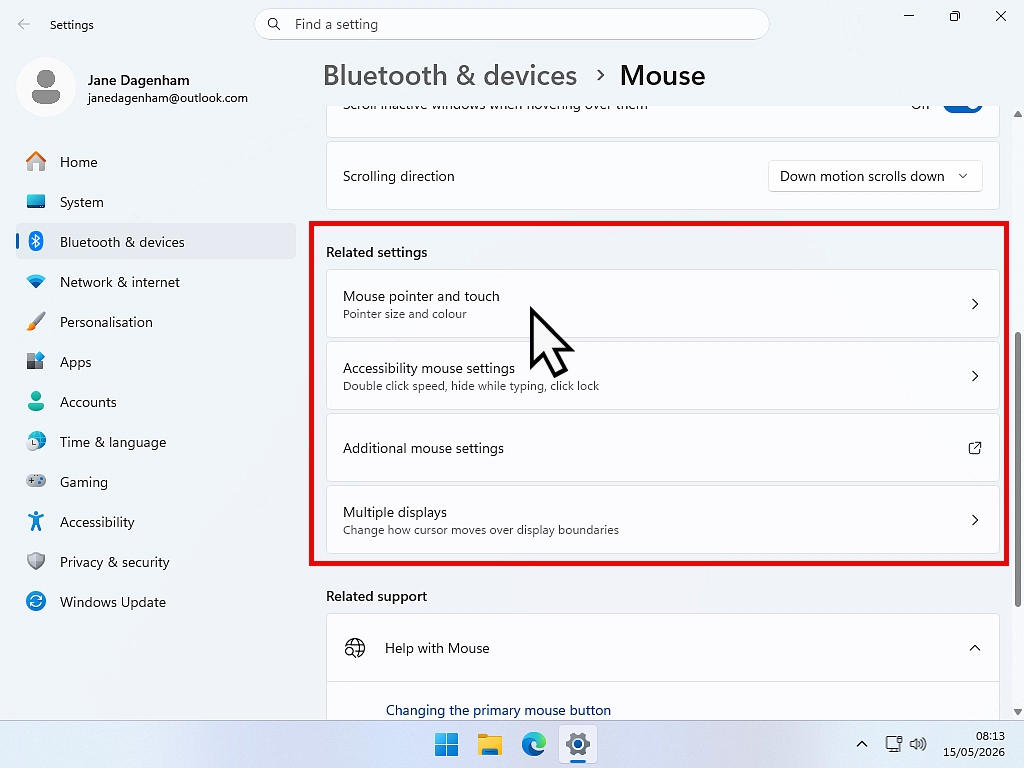This screenshot has height=768, width=1024.
Task: Open Changing the primary mouse button link
Action: pos(498,710)
